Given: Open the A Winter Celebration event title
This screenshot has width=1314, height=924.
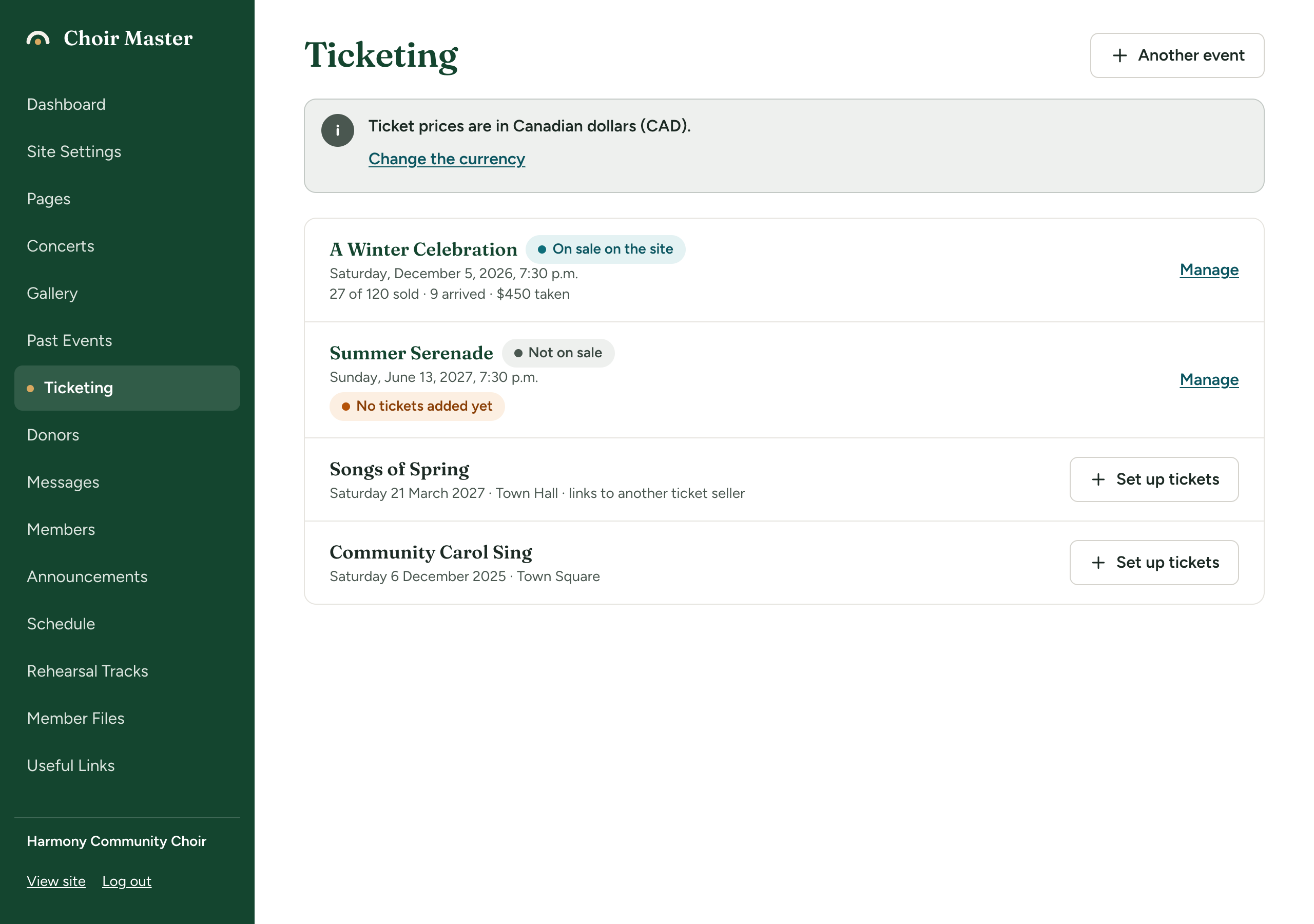Looking at the screenshot, I should point(423,249).
